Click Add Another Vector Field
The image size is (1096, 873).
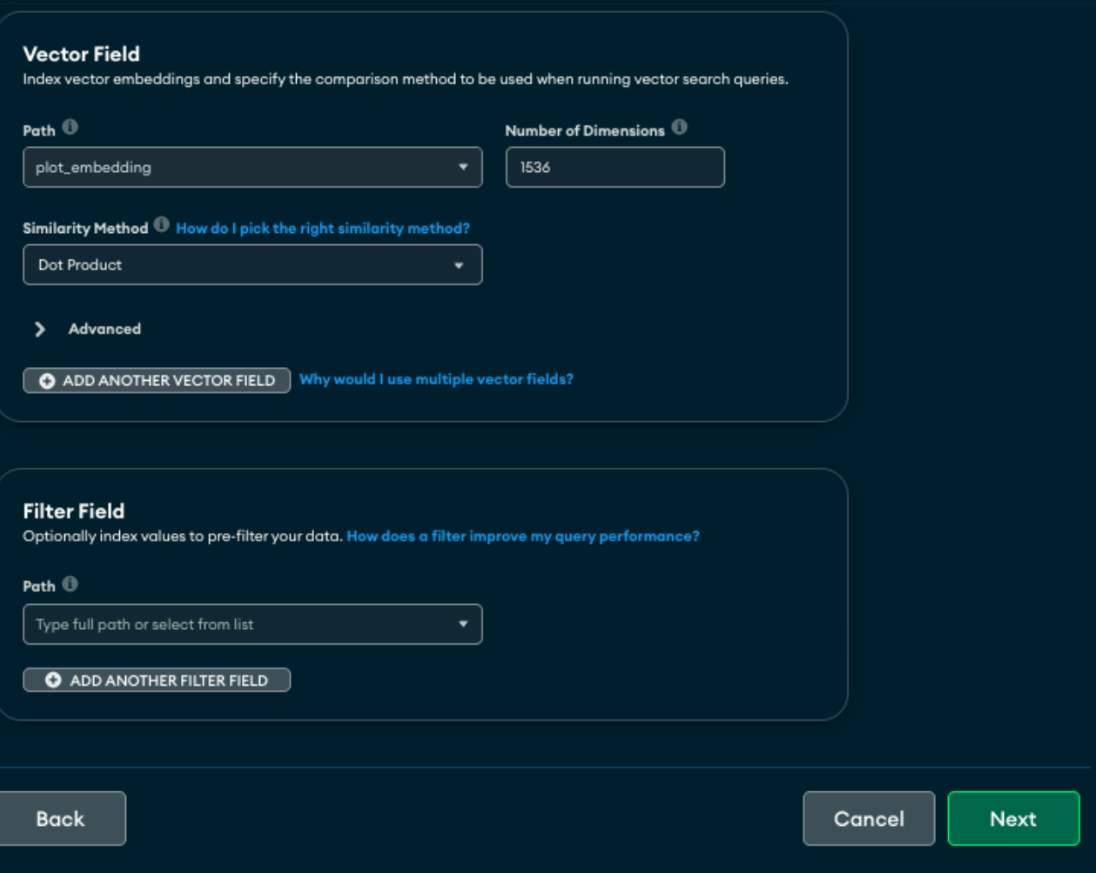coord(156,380)
